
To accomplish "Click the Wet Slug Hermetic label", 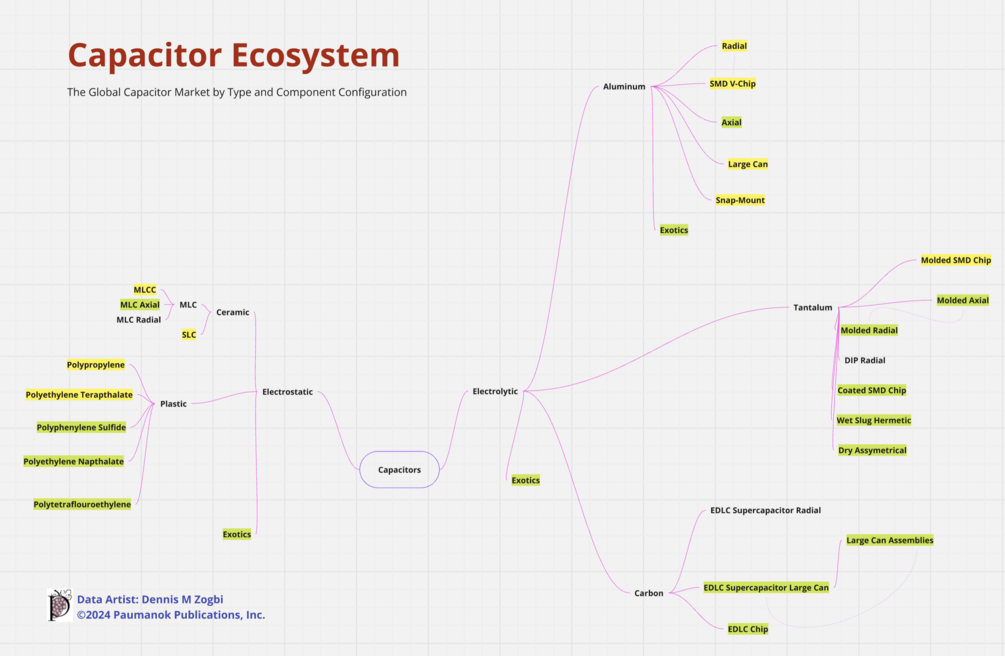I will pos(874,421).
